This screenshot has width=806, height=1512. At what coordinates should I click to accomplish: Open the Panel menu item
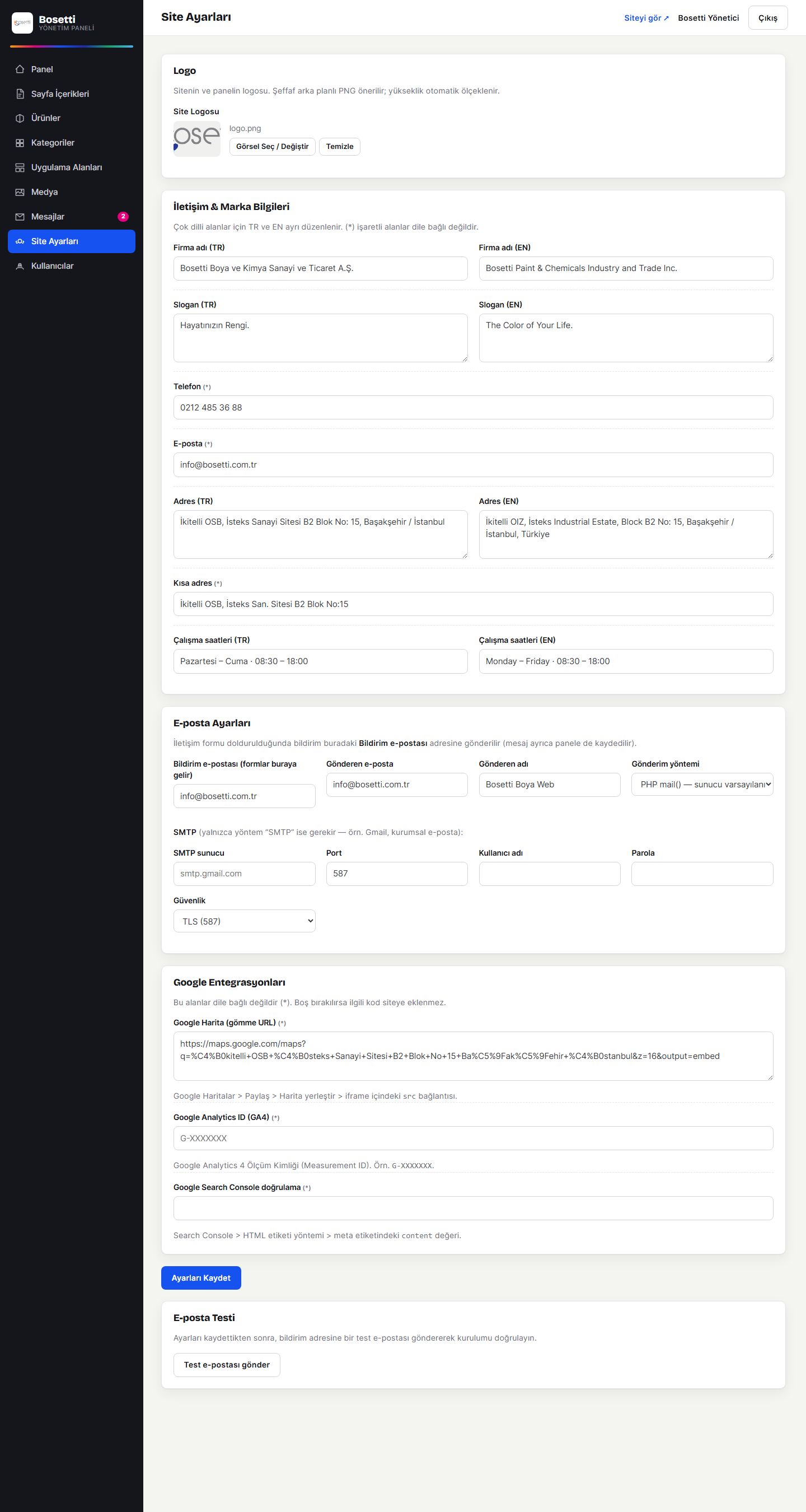72,69
